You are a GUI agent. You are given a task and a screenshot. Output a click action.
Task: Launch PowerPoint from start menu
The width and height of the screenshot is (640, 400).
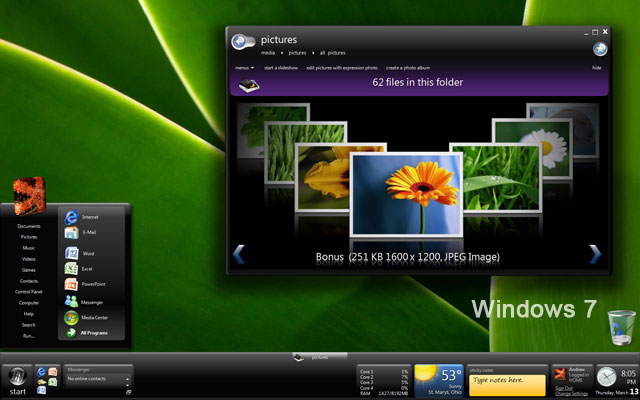[x=71, y=284]
